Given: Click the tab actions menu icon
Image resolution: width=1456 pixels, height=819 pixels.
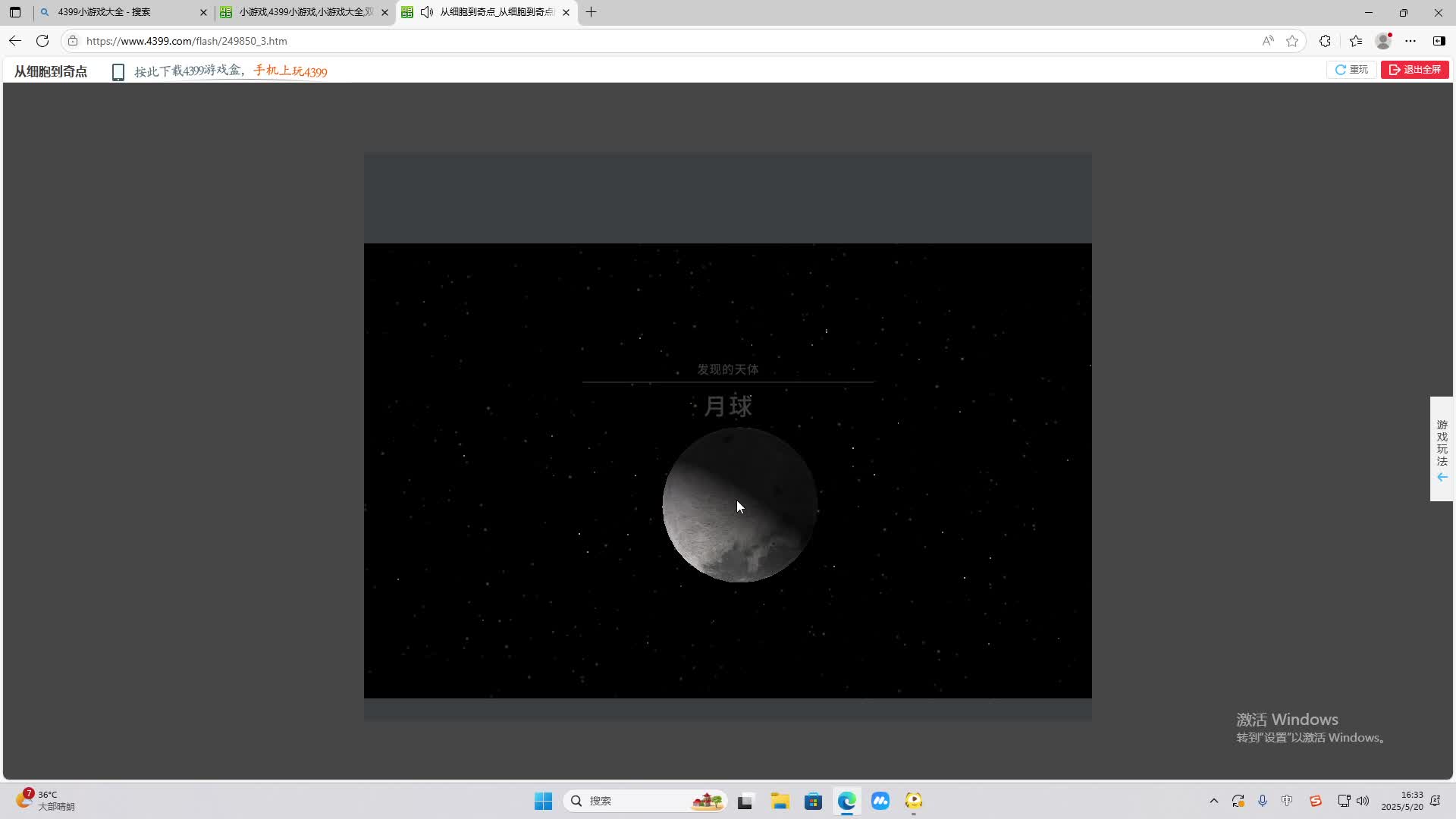Looking at the screenshot, I should (15, 12).
